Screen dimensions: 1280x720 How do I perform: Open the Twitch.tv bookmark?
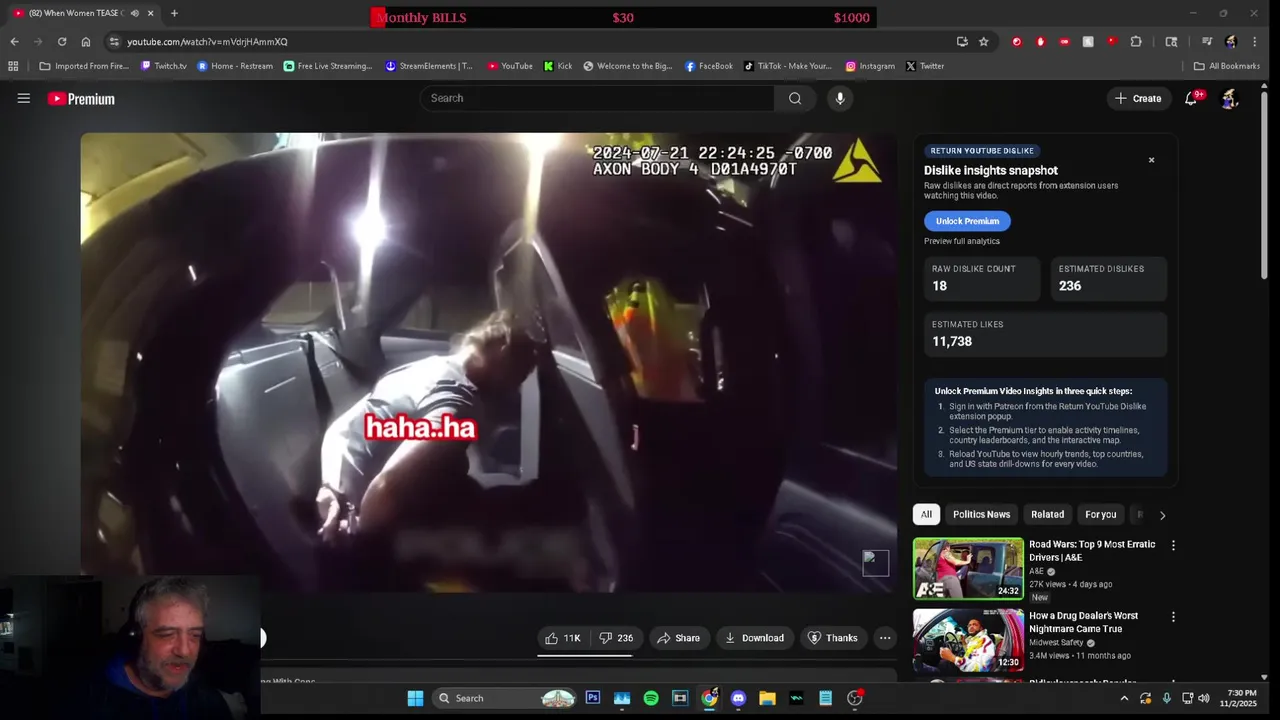click(x=164, y=66)
